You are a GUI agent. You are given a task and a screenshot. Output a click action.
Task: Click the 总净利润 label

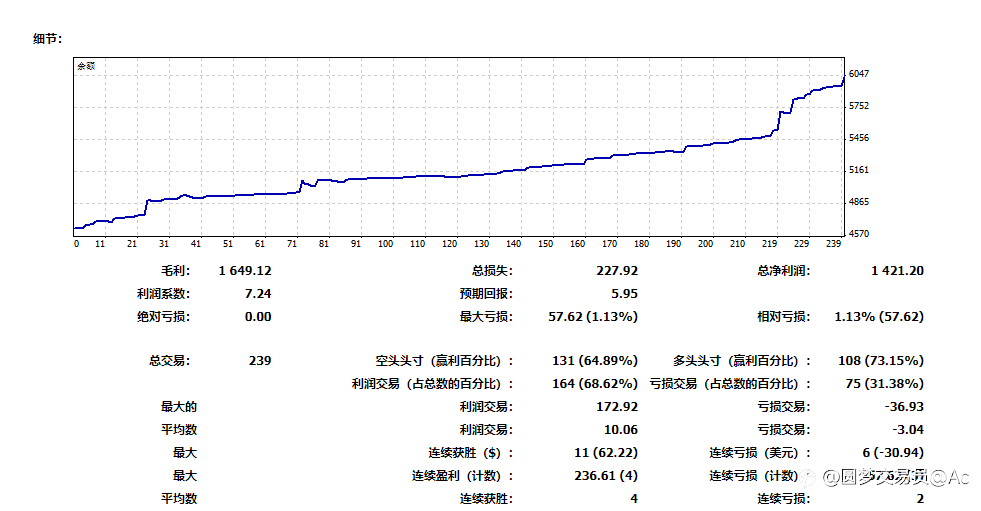coord(784,271)
